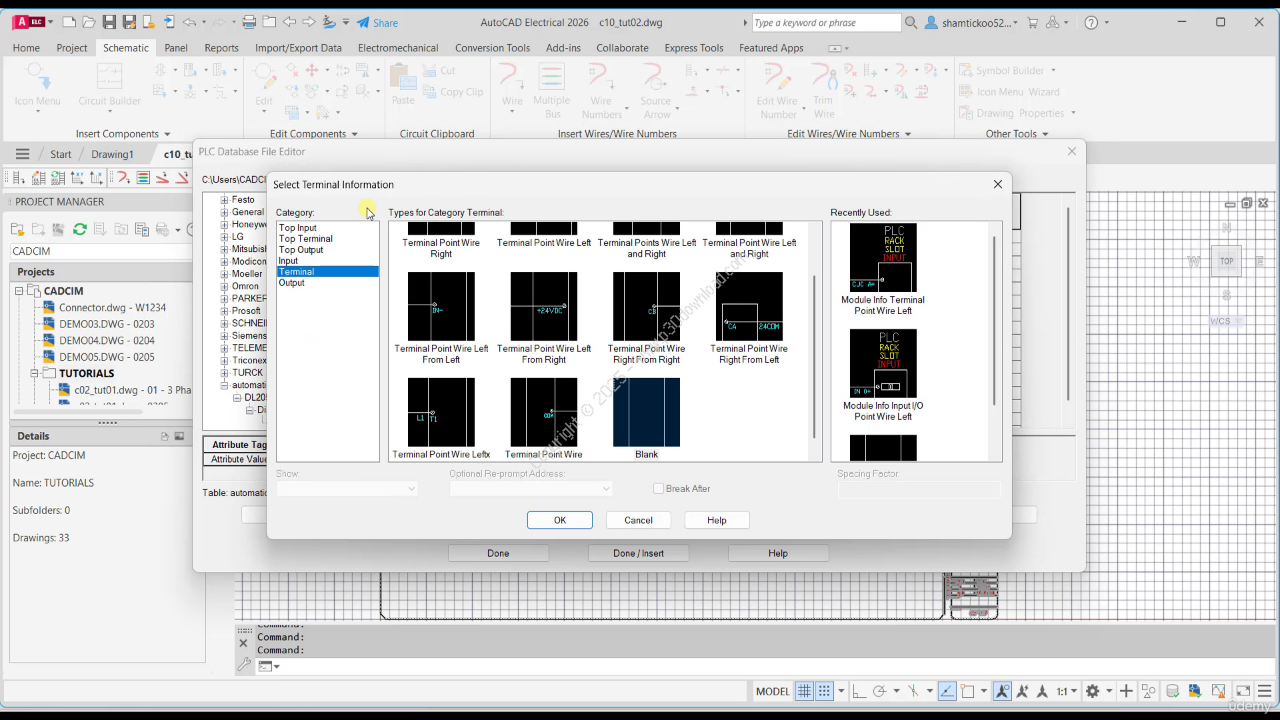Click the Save icon in quick access toolbar
Image resolution: width=1280 pixels, height=720 pixels.
pos(108,22)
